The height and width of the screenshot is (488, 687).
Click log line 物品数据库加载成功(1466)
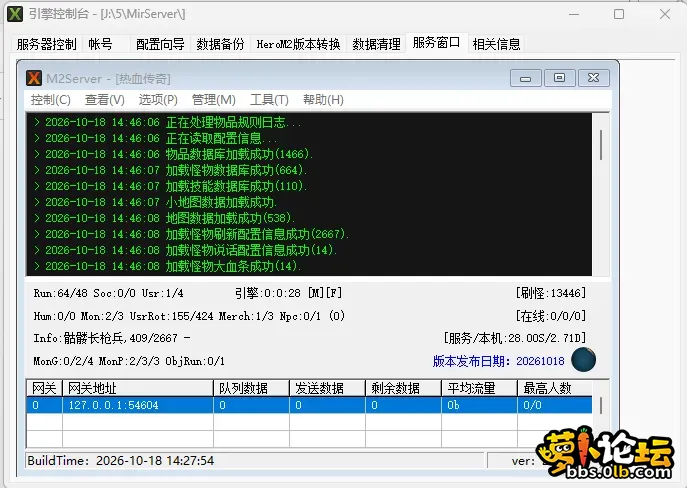[x=174, y=154]
